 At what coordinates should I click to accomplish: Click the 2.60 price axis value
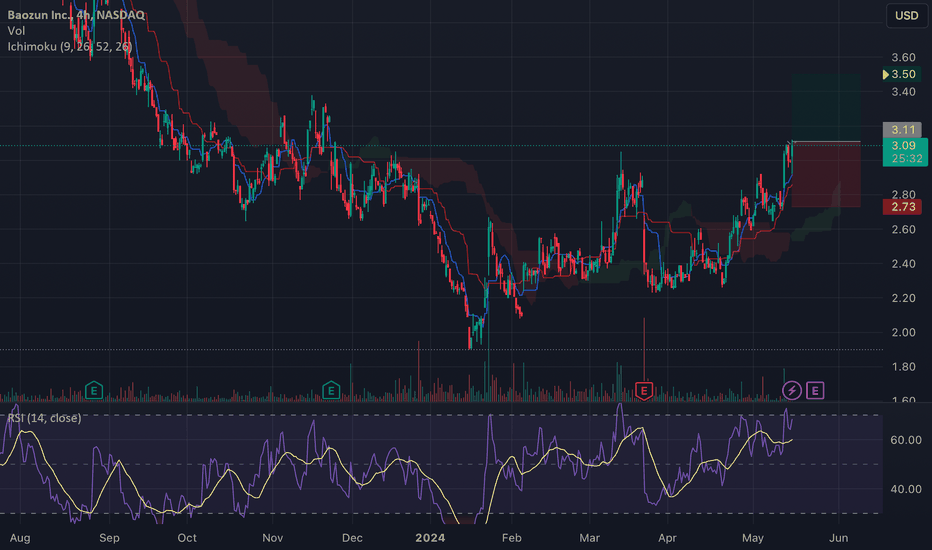[903, 230]
